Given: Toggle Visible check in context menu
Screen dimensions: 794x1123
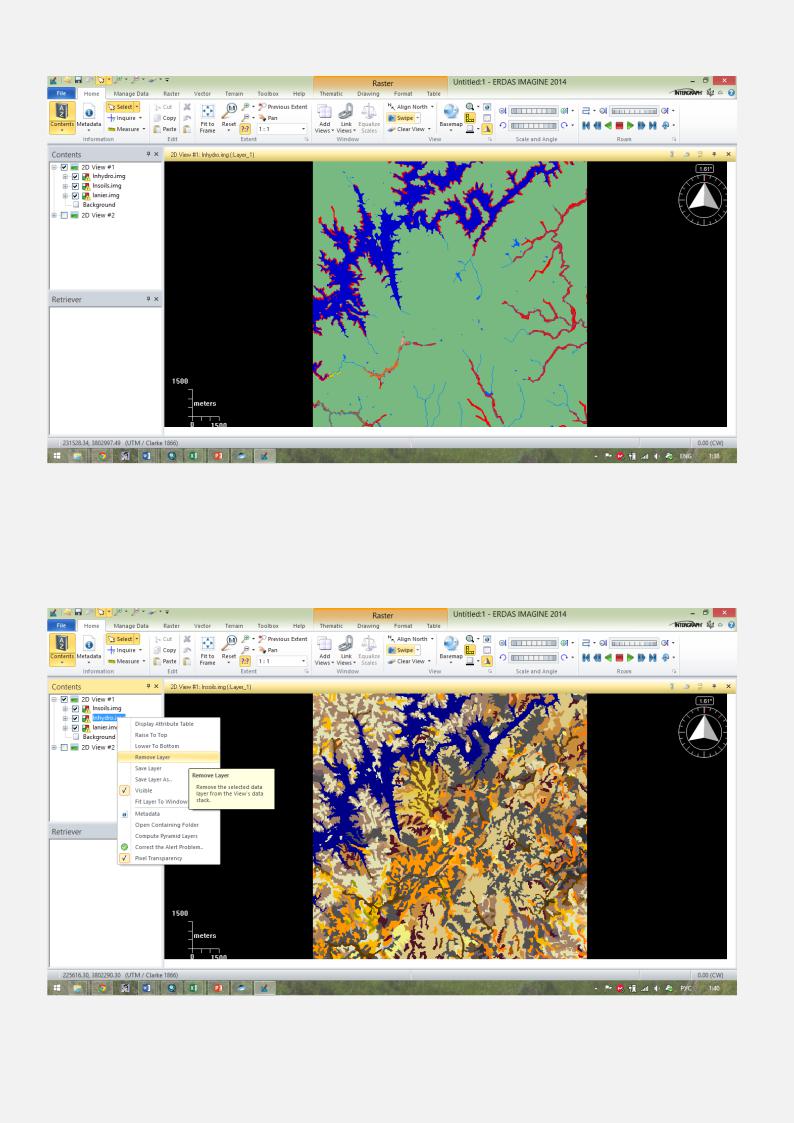Looking at the screenshot, I should (x=125, y=791).
